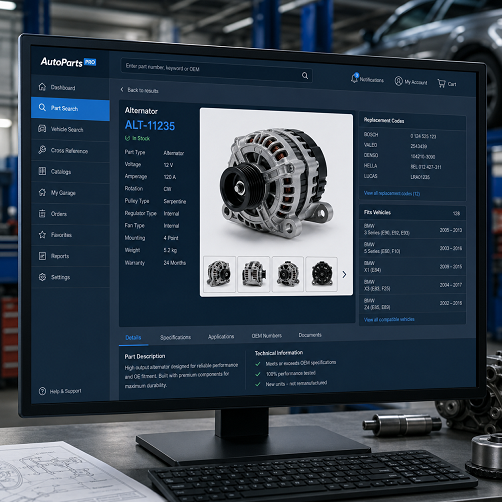Screen dimensions: 502x502
Task: Open the Orders section
Action: tap(70, 214)
